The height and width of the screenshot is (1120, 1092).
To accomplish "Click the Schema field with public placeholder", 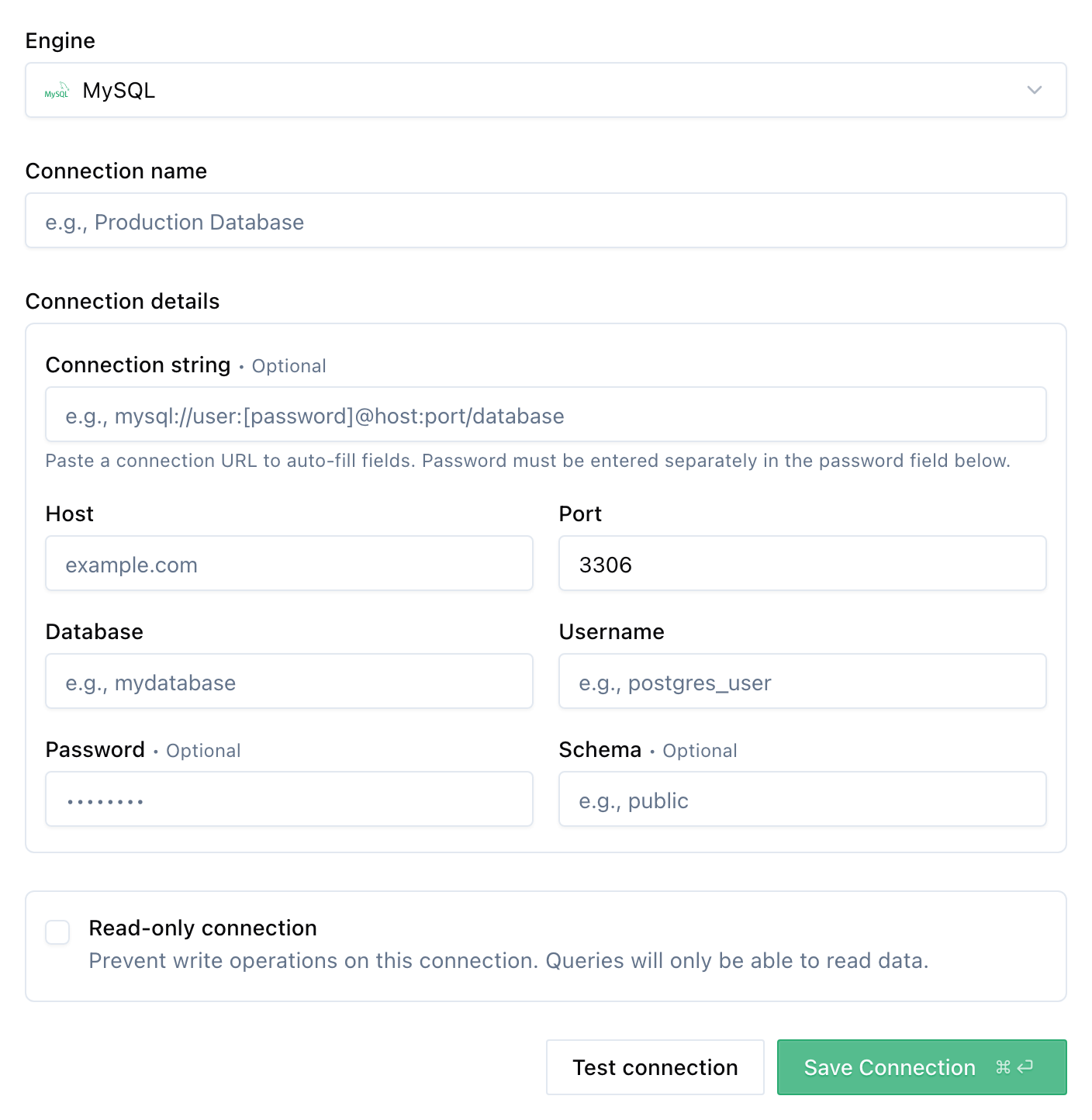I will point(802,799).
